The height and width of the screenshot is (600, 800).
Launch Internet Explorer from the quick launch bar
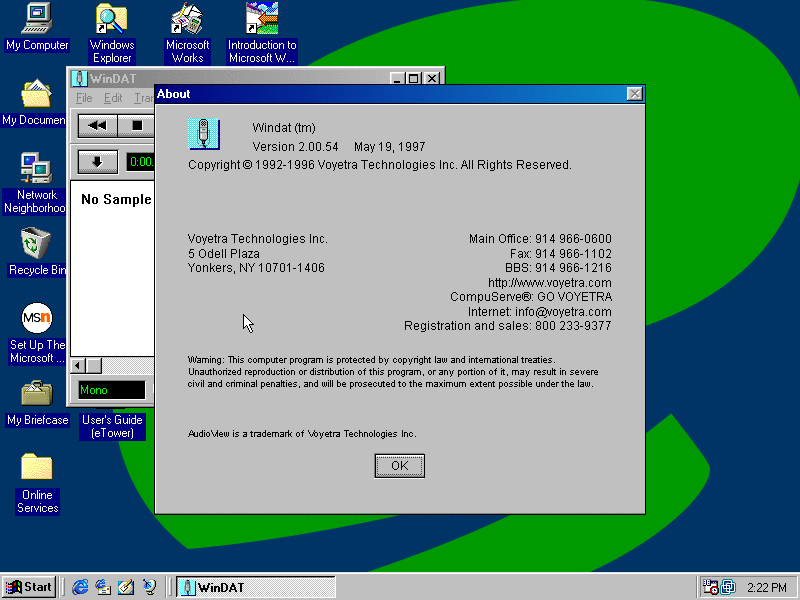click(80, 587)
